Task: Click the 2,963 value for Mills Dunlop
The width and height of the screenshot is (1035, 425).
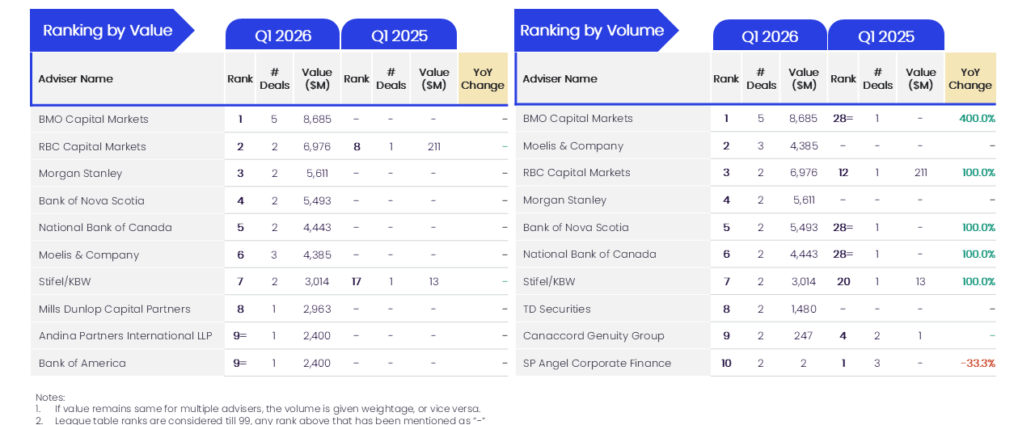Action: click(318, 309)
